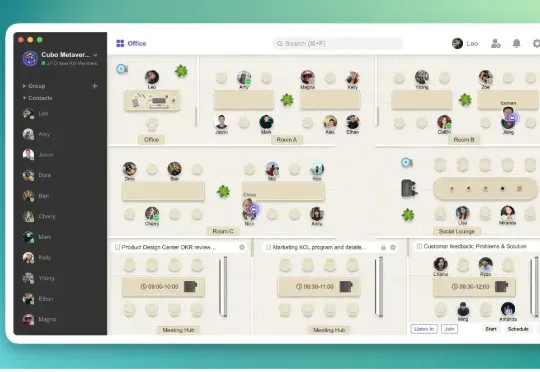Image resolution: width=540 pixels, height=372 pixels.
Task: Click Zoe's avatar in Room B
Action: (x=486, y=77)
